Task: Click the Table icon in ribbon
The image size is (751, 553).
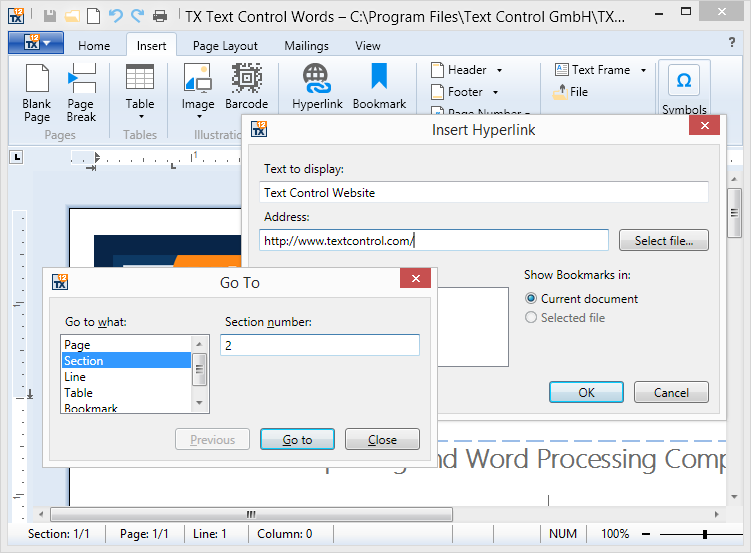Action: (140, 80)
